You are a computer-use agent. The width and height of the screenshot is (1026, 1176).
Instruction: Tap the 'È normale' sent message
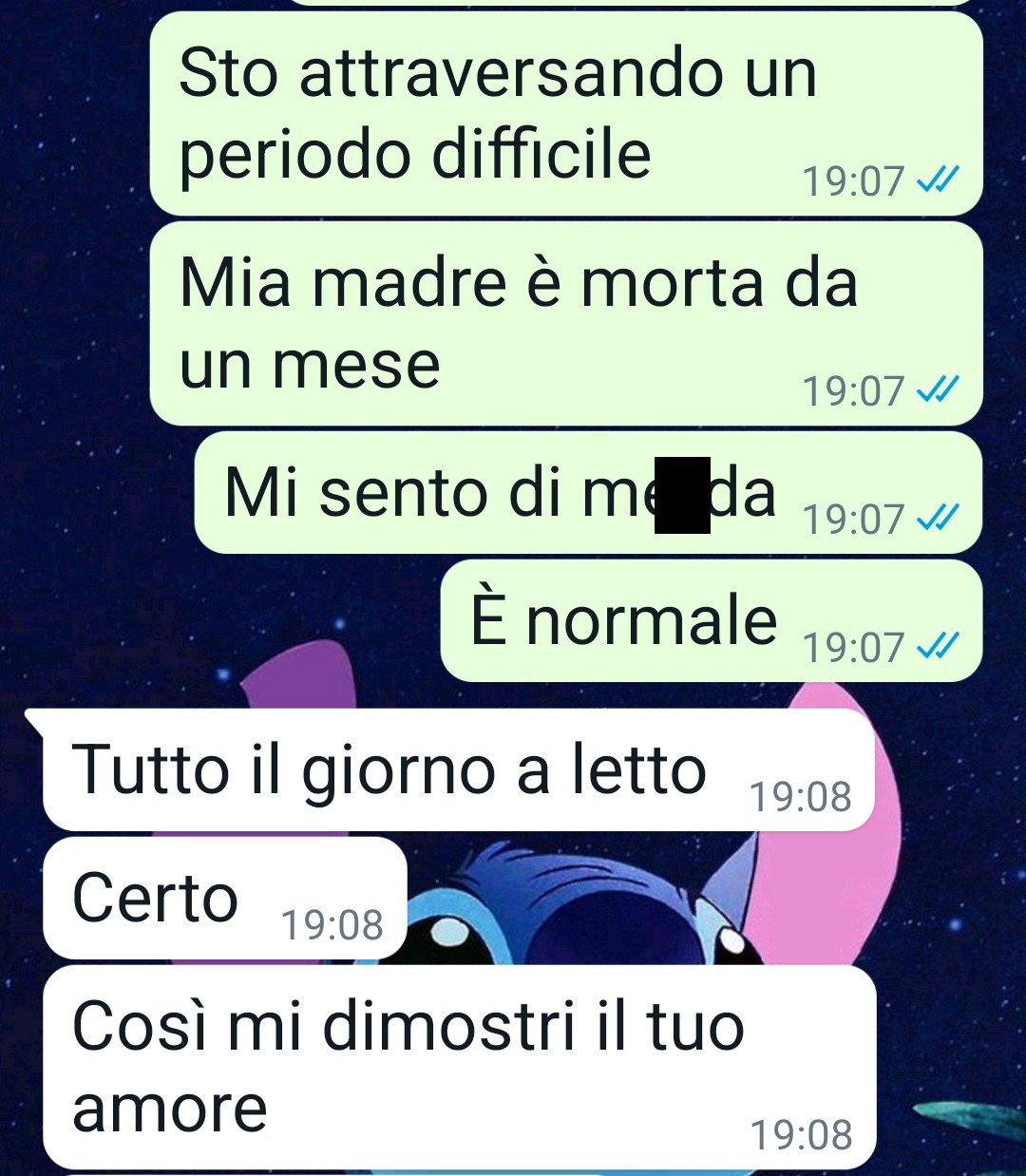(712, 620)
